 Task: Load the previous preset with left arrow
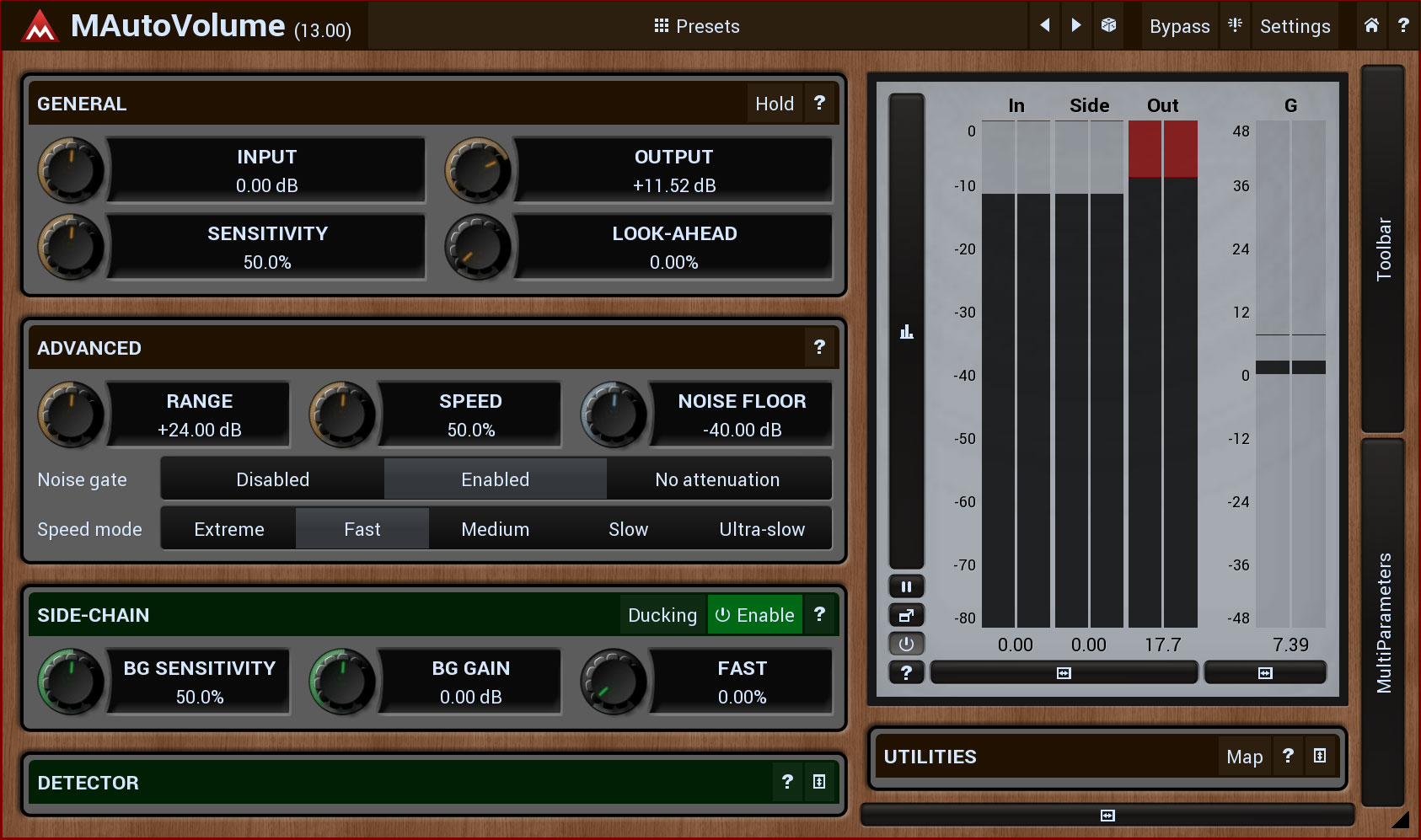pos(1045,25)
